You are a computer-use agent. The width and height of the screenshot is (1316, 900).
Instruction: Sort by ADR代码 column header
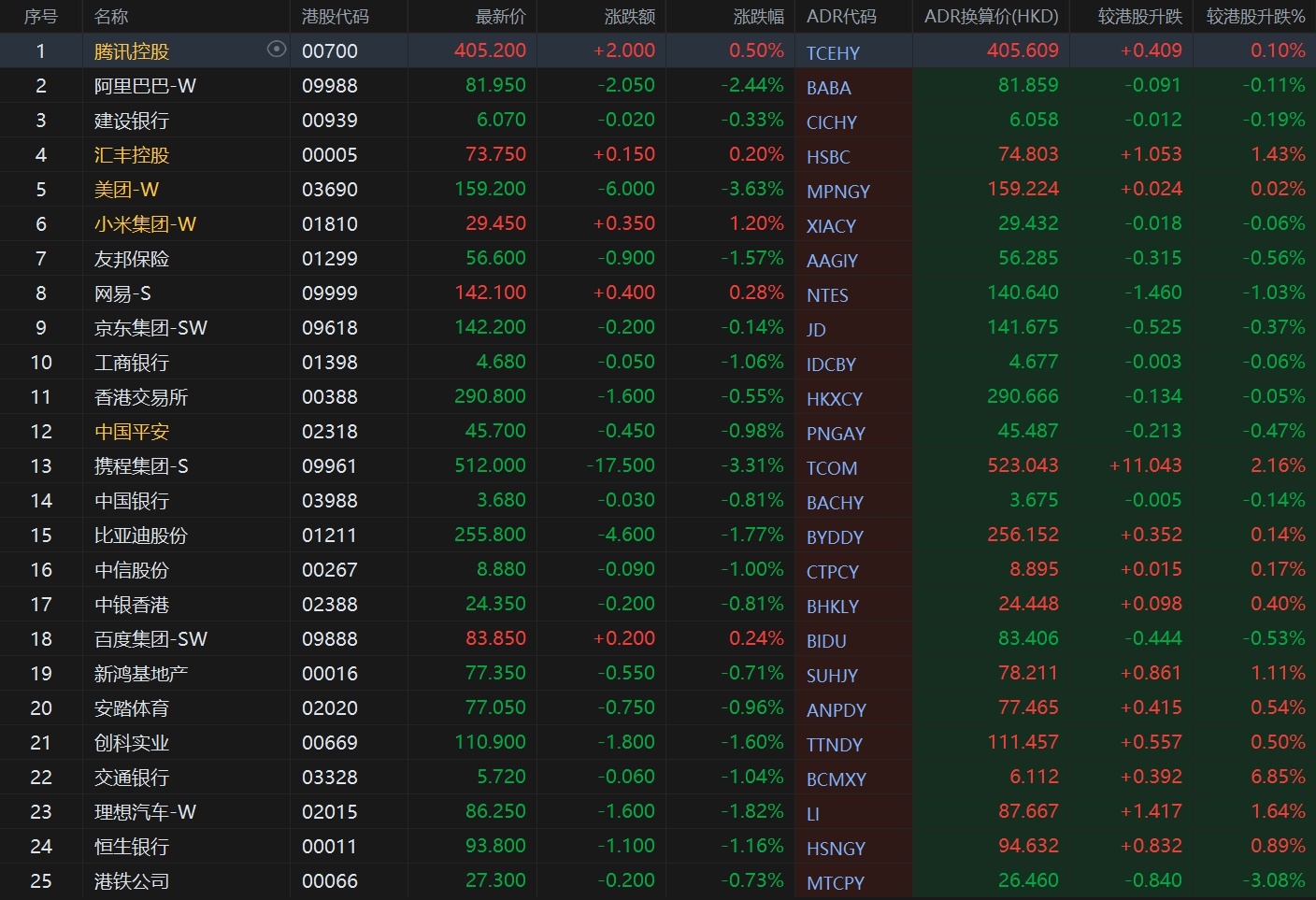point(841,17)
